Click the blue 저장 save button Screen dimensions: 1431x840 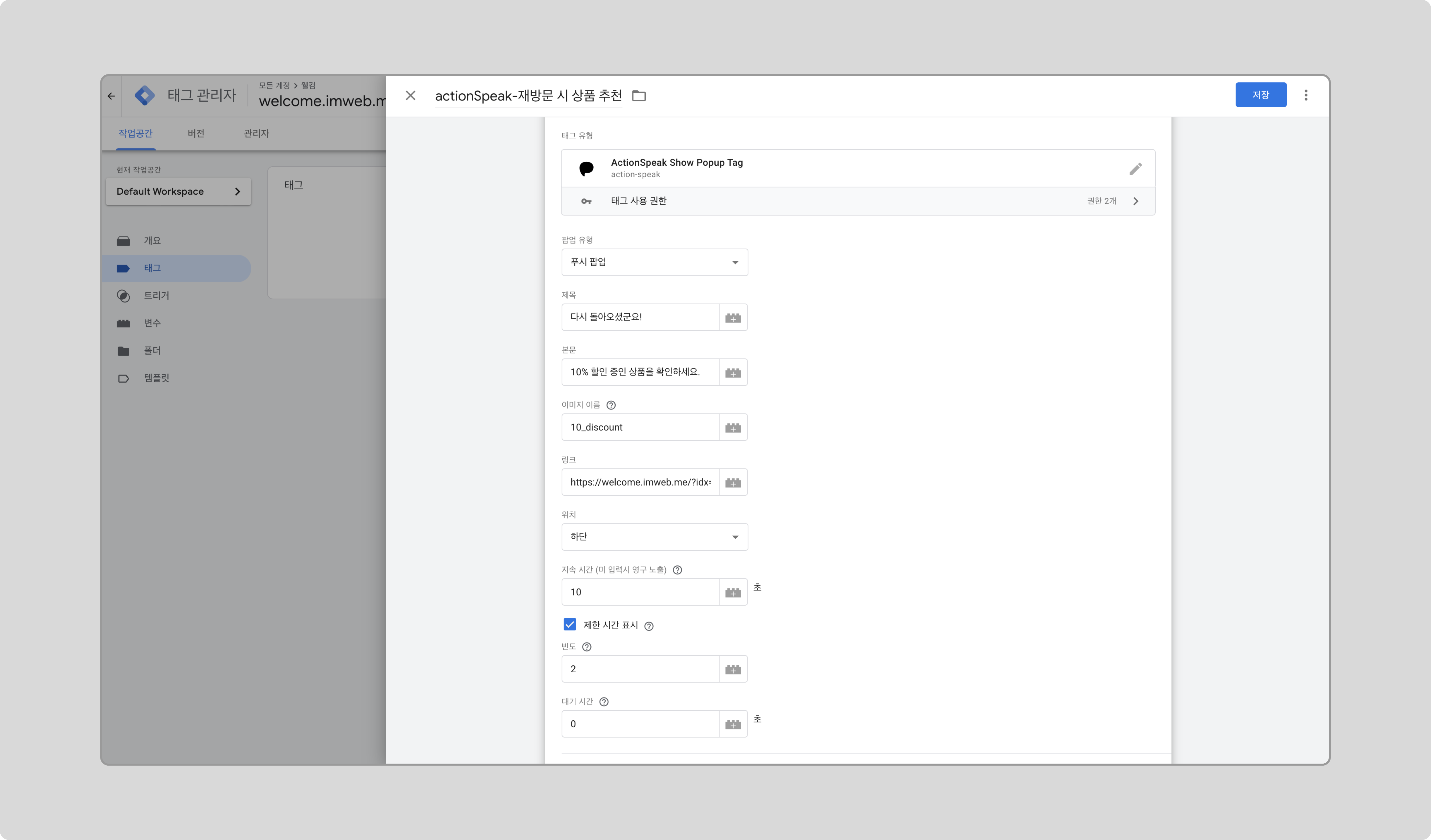(x=1261, y=95)
